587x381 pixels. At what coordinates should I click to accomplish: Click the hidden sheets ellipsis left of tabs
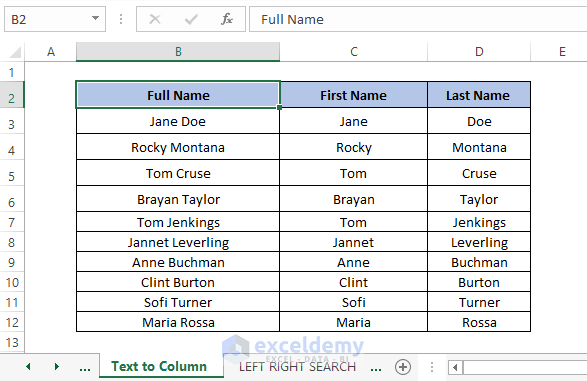coord(85,368)
